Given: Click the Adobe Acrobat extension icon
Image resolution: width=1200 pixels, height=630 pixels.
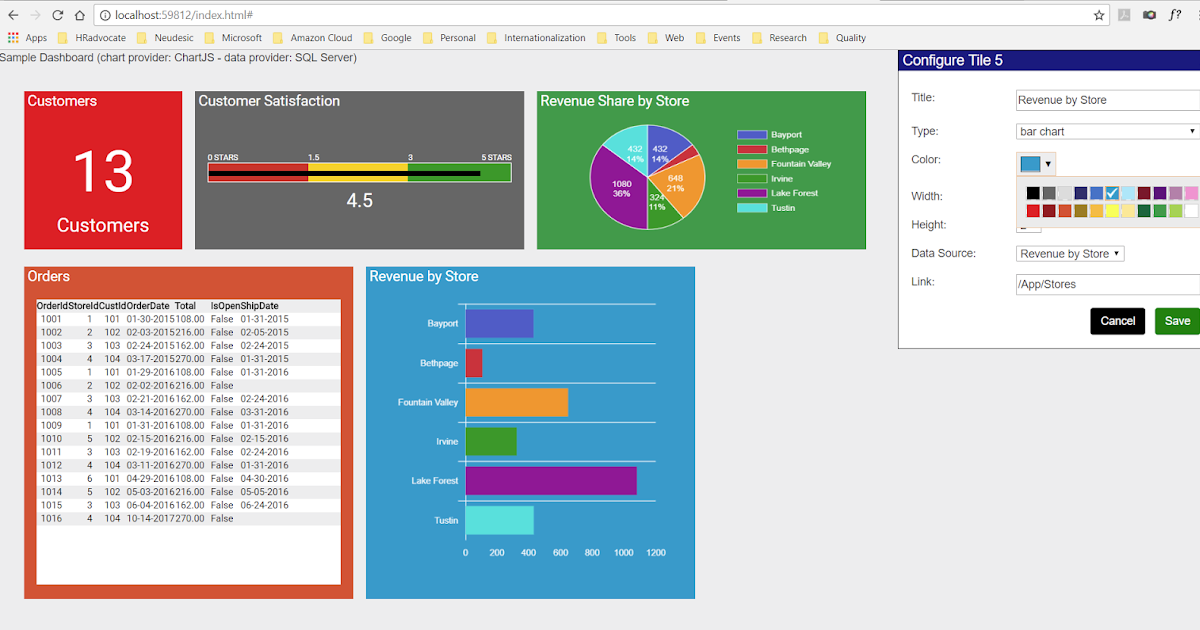Looking at the screenshot, I should point(1125,15).
